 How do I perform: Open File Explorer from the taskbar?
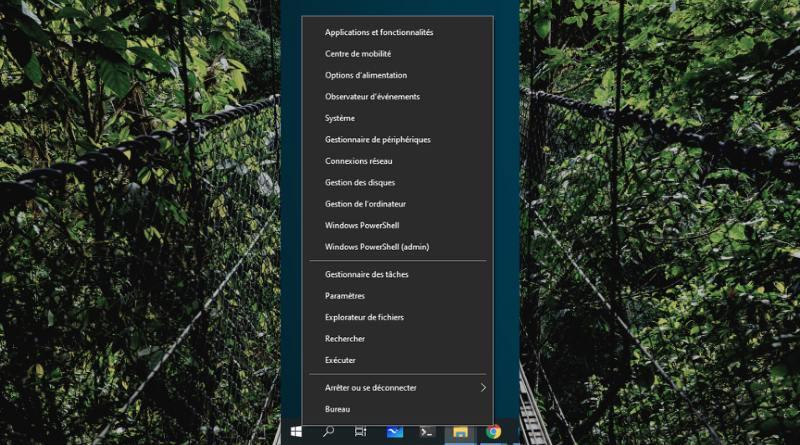coord(460,432)
